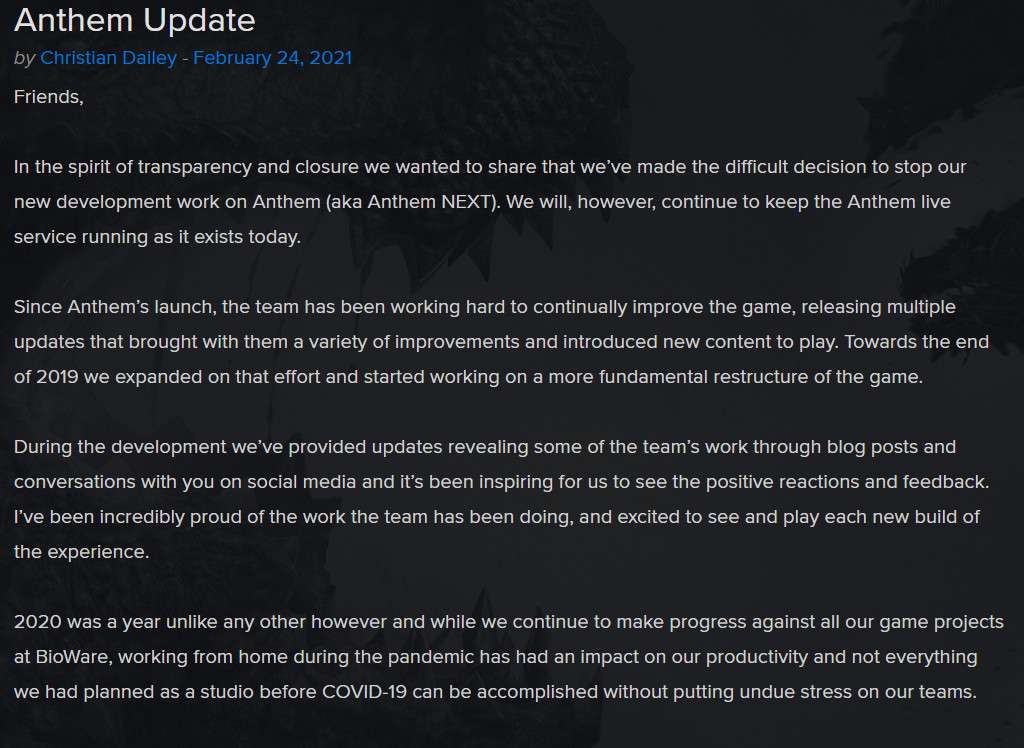Click the line "service running as it exists today."
The width and height of the screenshot is (1024, 748).
[x=157, y=237]
